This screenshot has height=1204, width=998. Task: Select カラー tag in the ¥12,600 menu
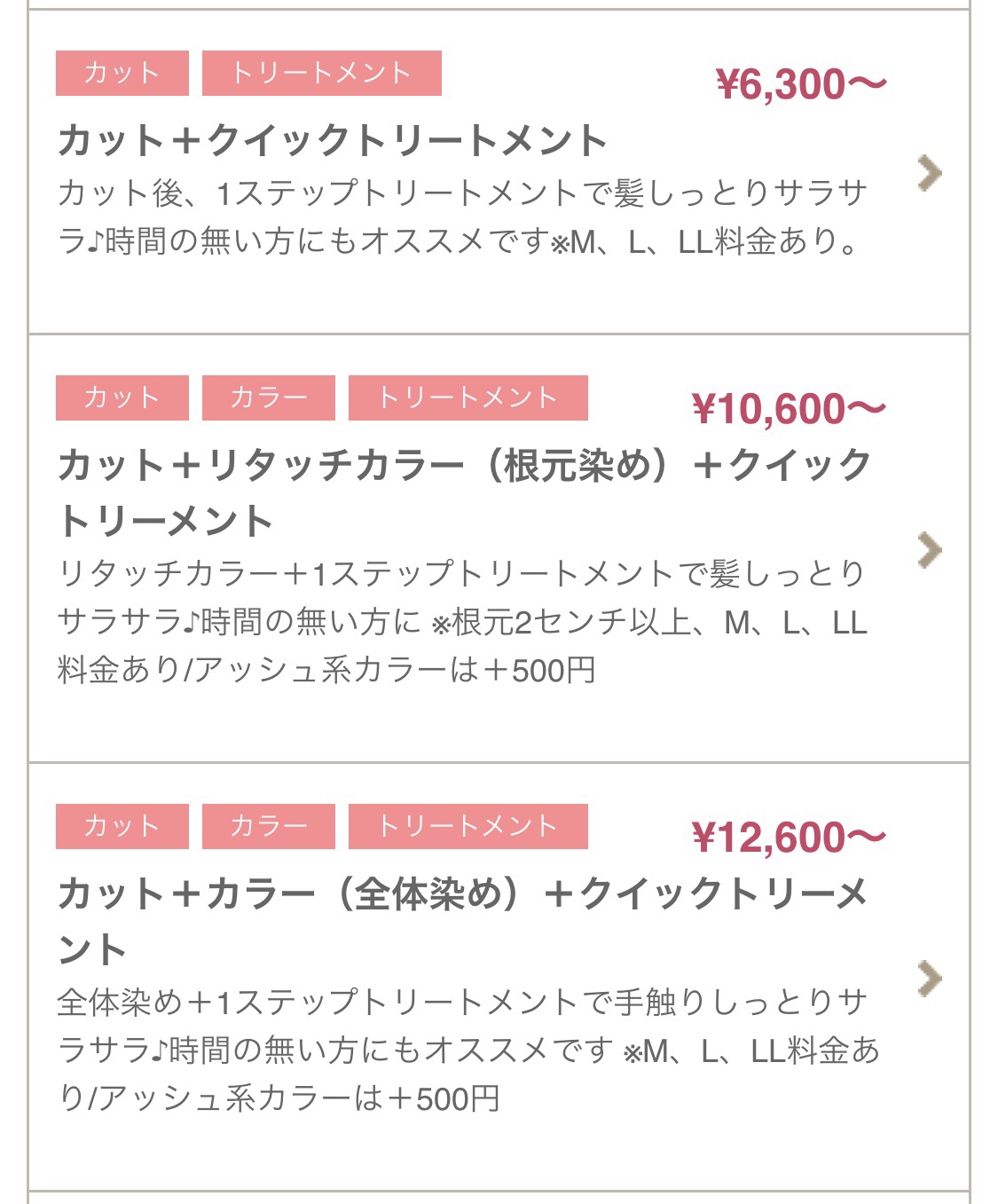tap(268, 826)
